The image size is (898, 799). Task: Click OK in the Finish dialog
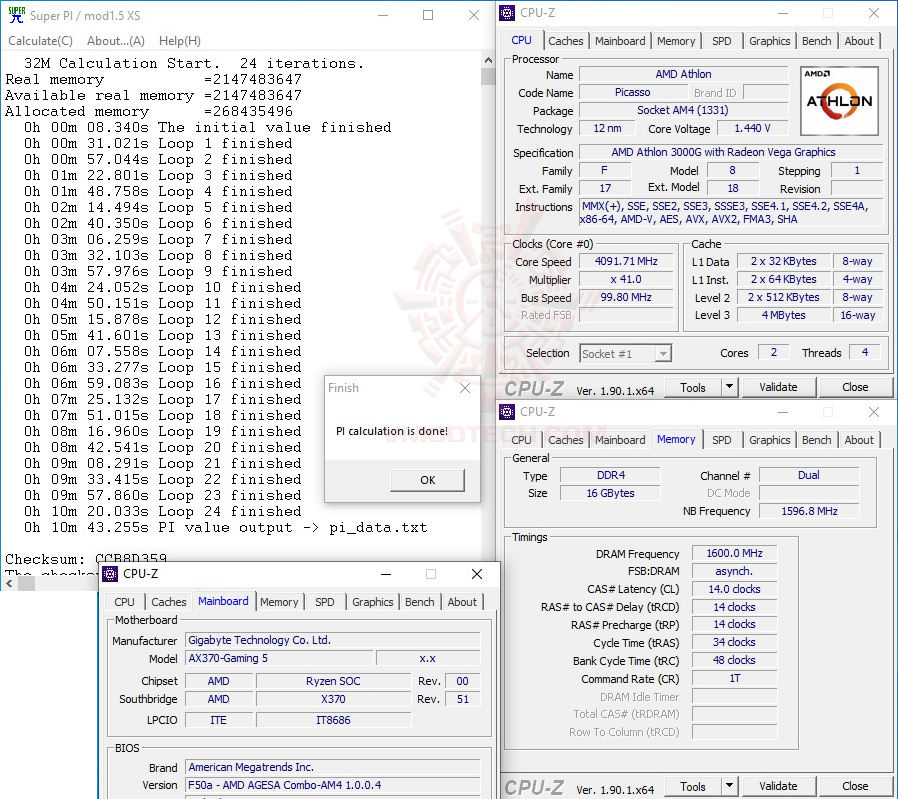427,480
